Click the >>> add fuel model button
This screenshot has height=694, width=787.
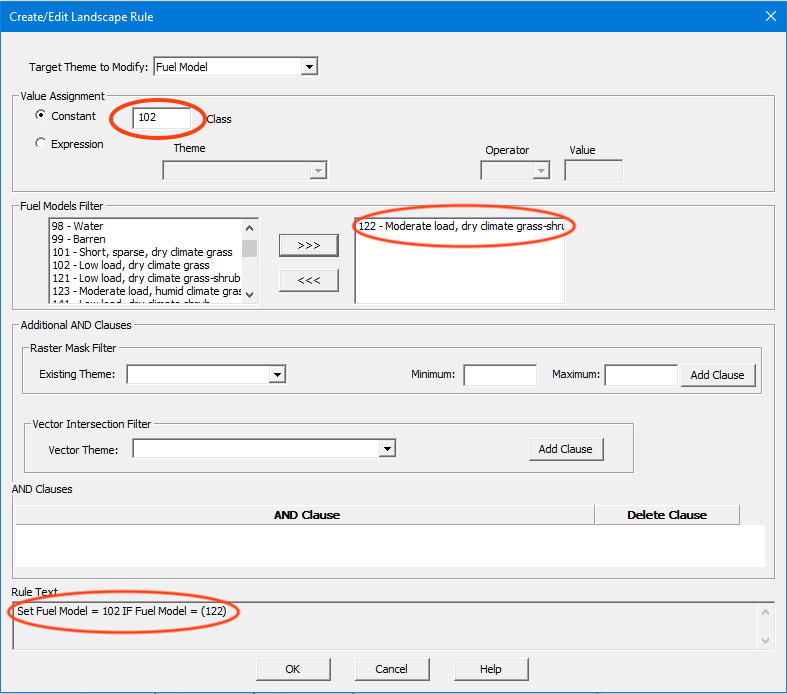309,245
